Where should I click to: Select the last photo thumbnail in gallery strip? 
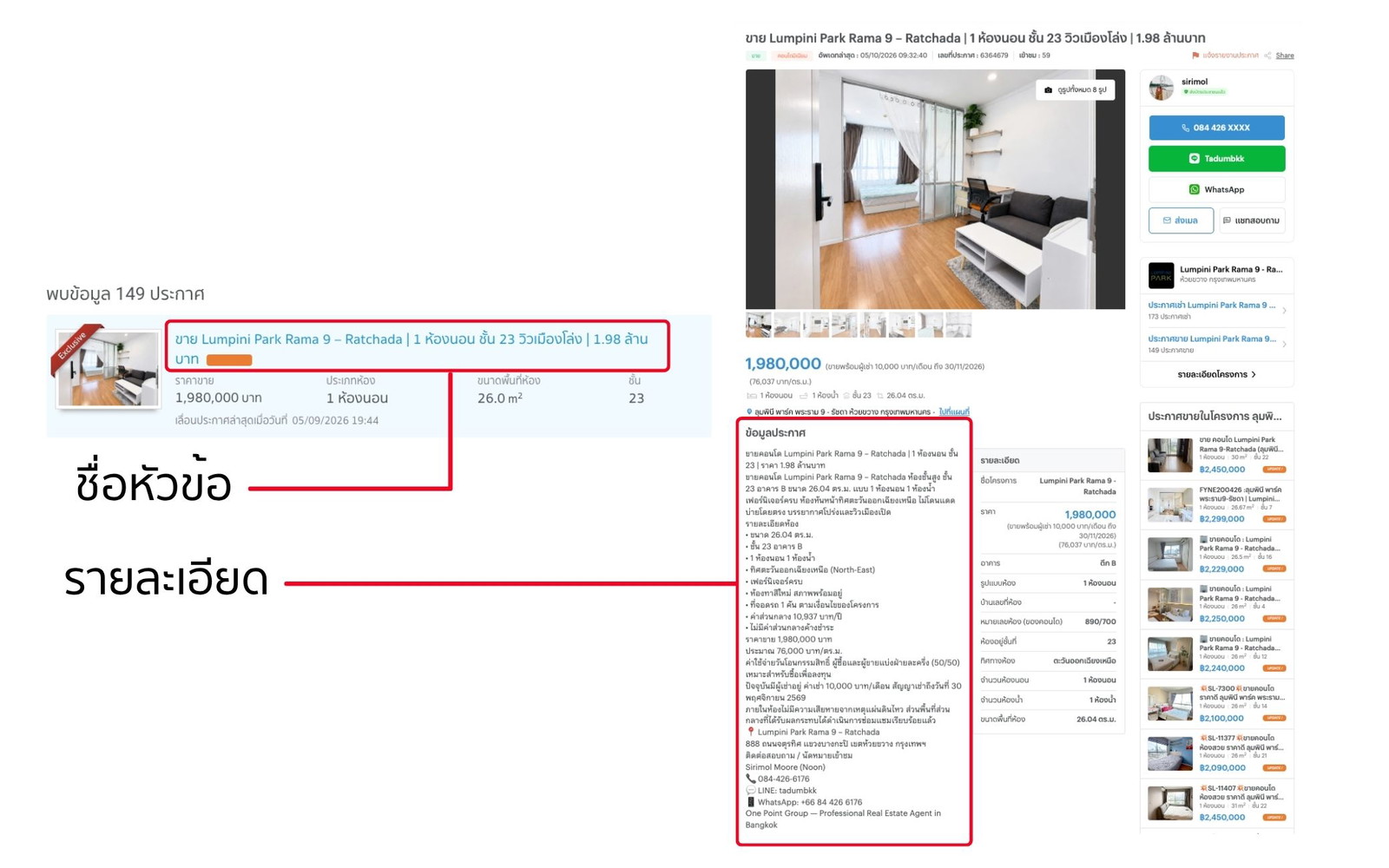point(958,325)
